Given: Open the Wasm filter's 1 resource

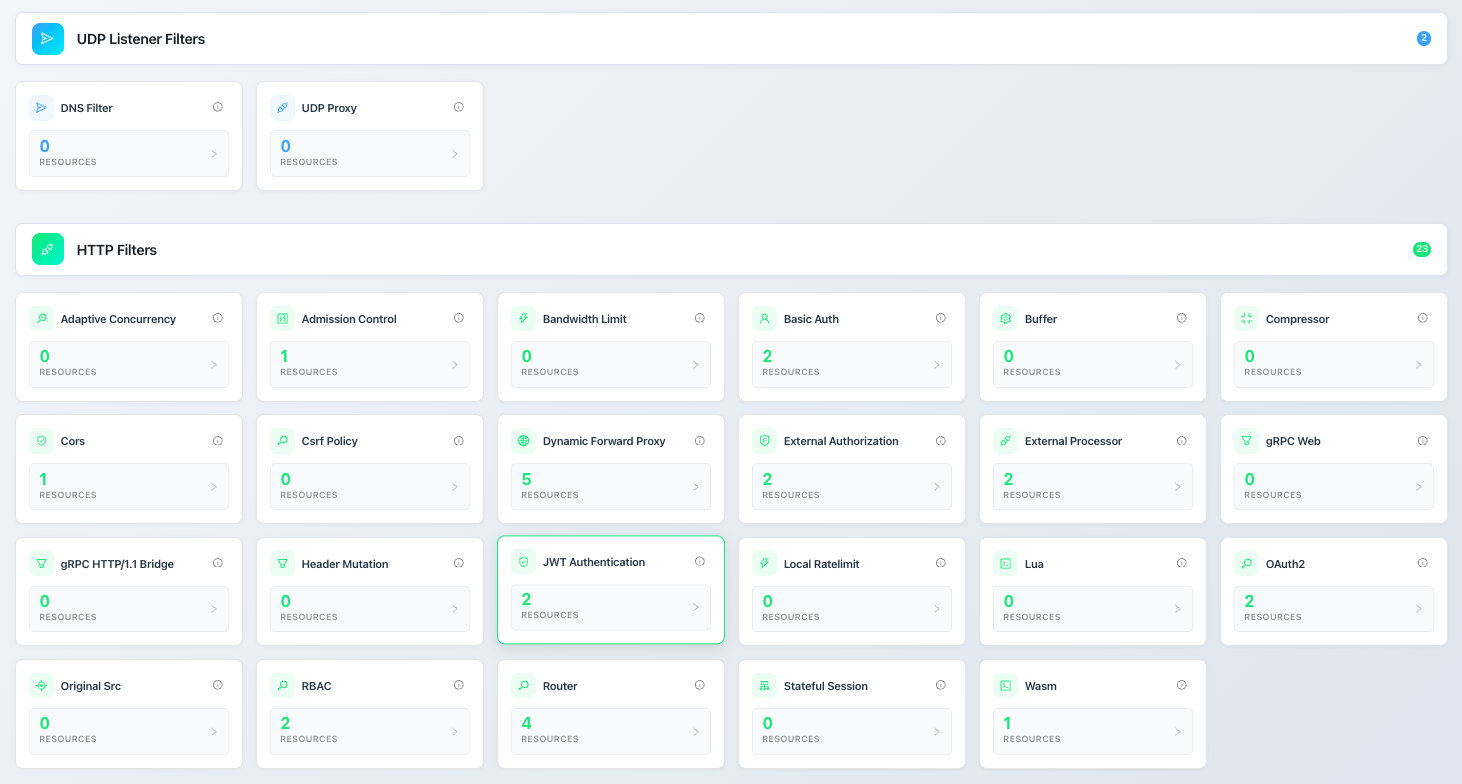Looking at the screenshot, I should pos(1091,731).
